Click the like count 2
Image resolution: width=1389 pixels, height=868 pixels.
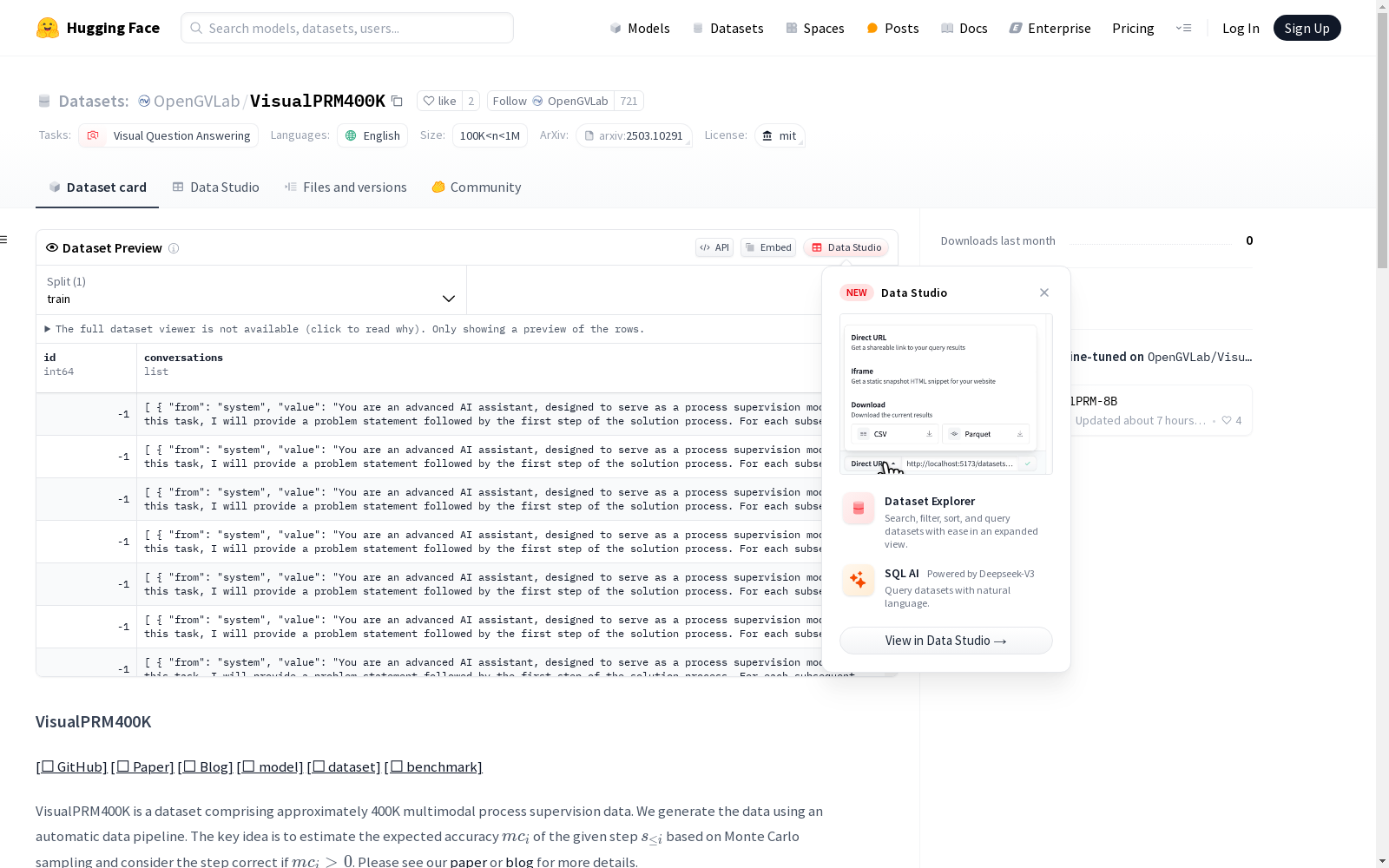[471, 101]
